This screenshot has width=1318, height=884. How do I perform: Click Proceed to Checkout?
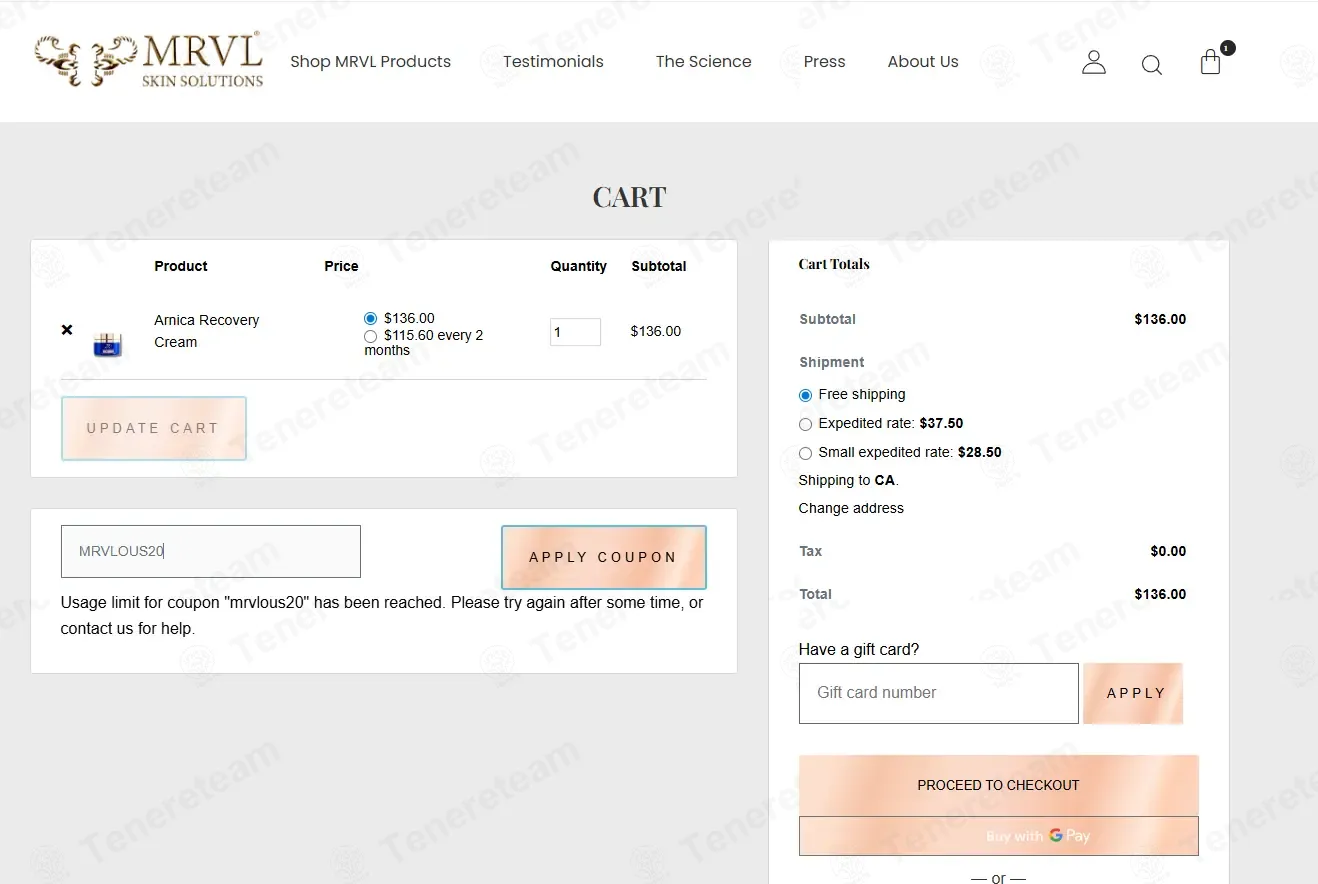click(x=998, y=785)
